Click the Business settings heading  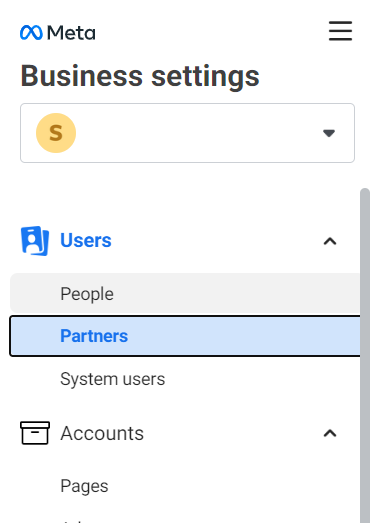[140, 76]
